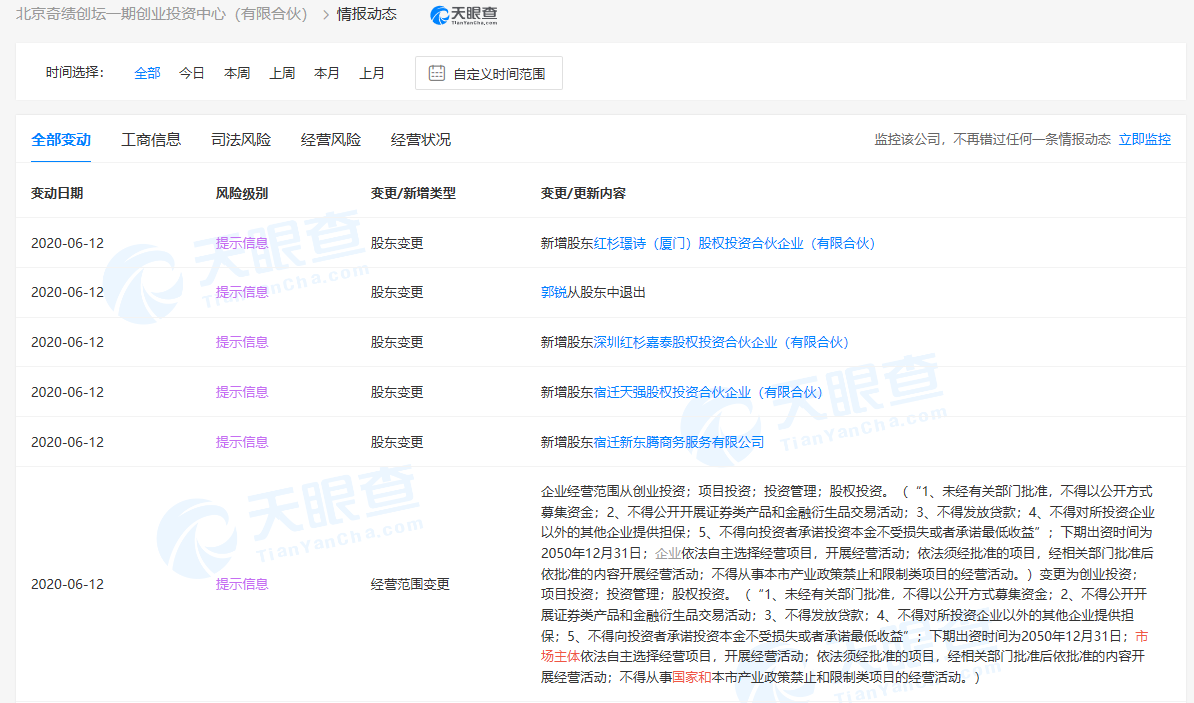Choose the 上周 time filter
Screen dimensions: 1194x703
pyautogui.click(x=282, y=73)
